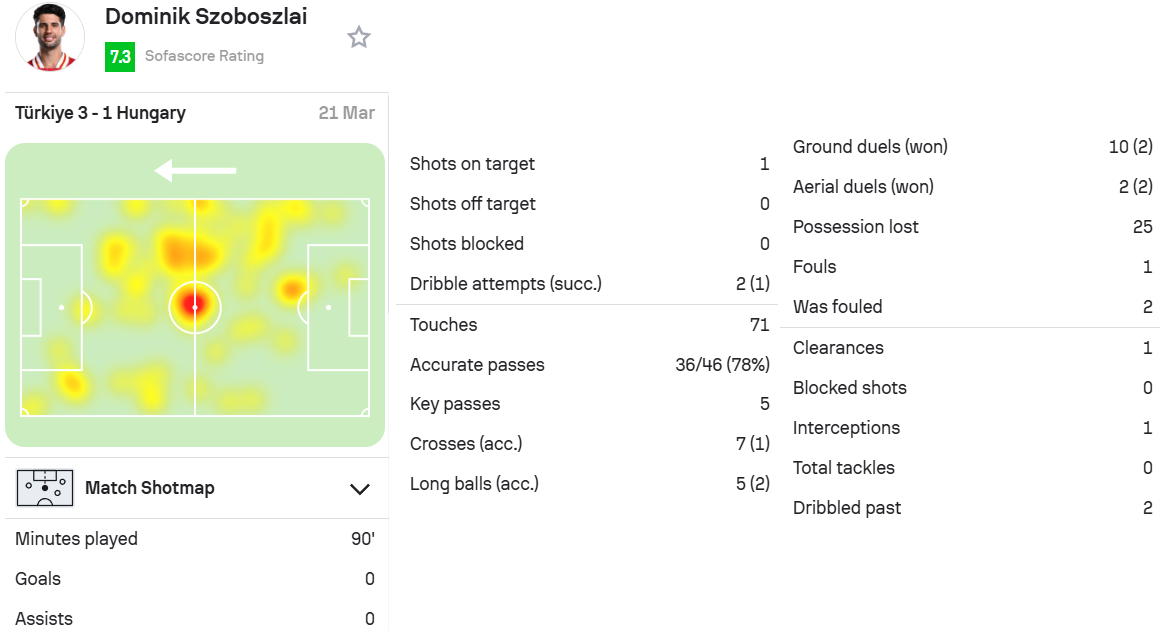Select the Key passes stat row
Viewport: 1169px width, 631px height.
click(589, 404)
